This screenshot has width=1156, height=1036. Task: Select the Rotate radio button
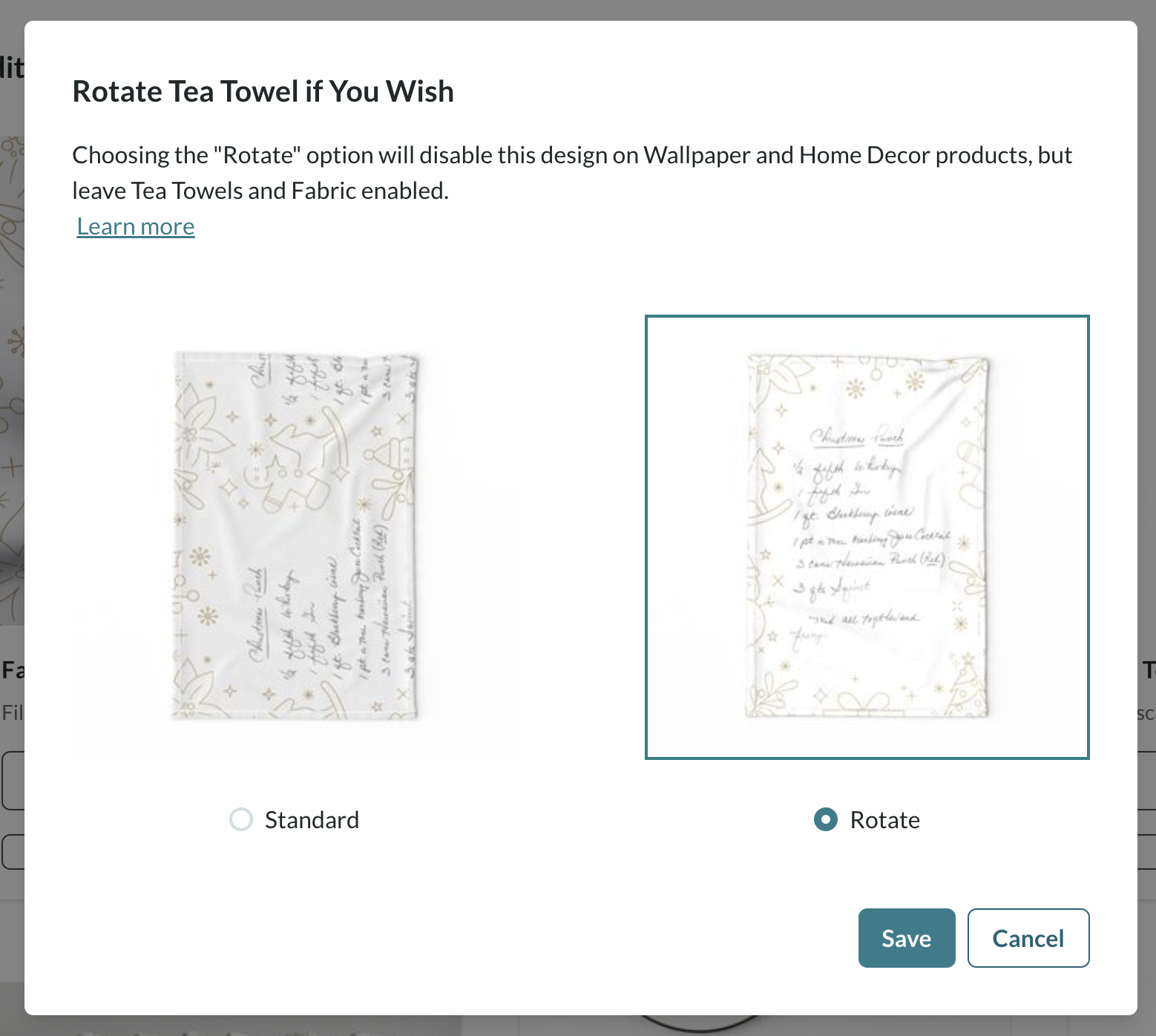[826, 819]
